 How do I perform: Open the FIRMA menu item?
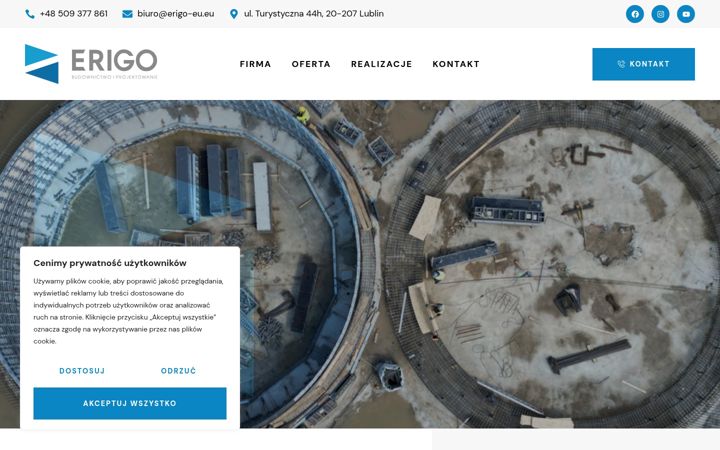click(x=255, y=64)
